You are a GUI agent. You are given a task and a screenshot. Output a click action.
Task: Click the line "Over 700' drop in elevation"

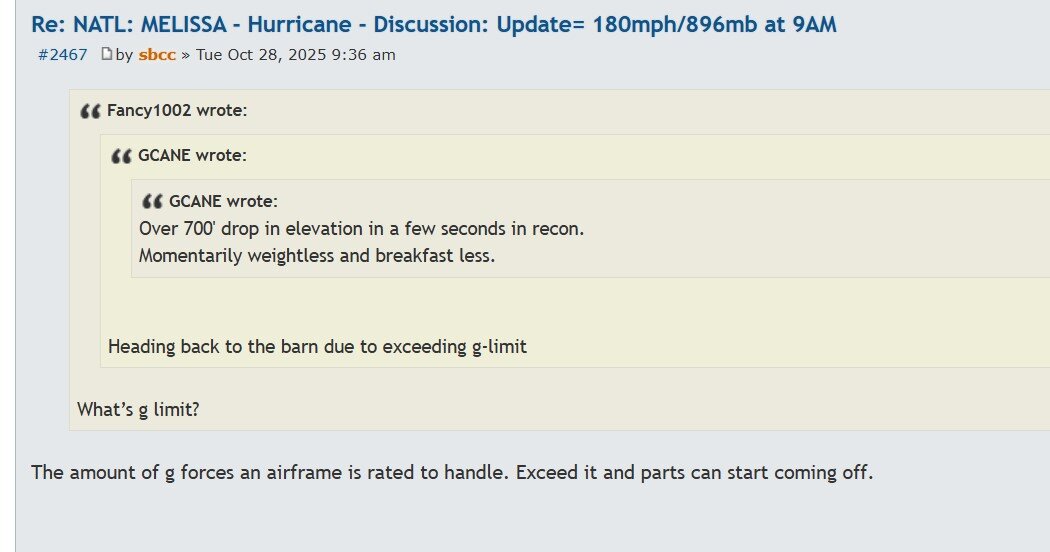[361, 228]
